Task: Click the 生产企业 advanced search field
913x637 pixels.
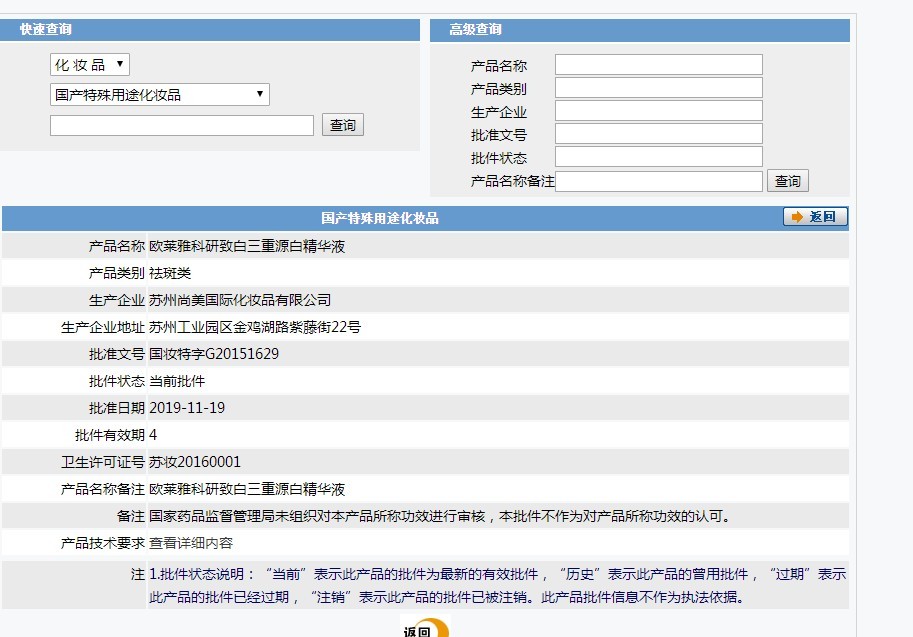Action: (x=659, y=111)
